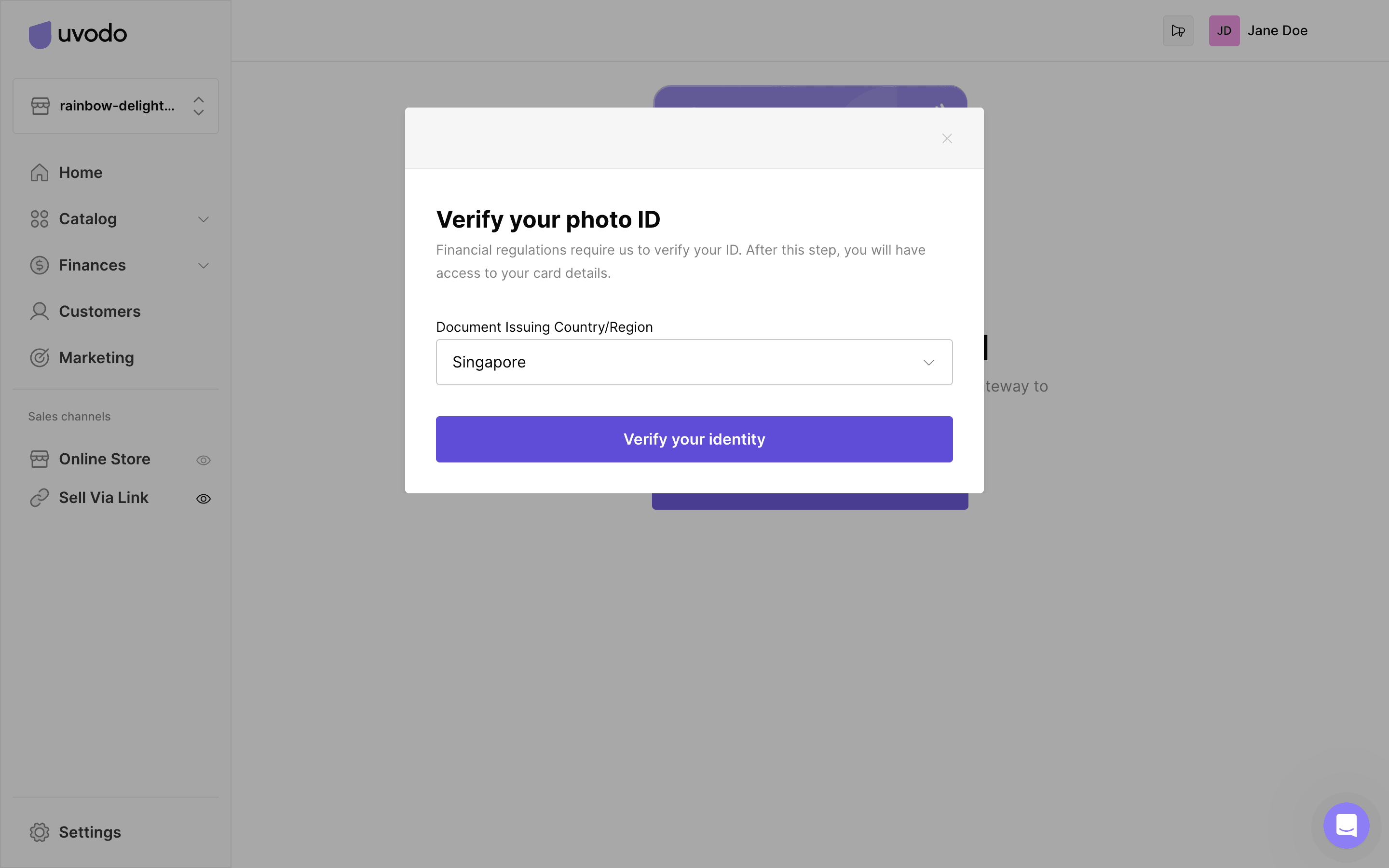This screenshot has height=868, width=1389.
Task: Click the uvodo logo icon
Action: click(x=40, y=34)
